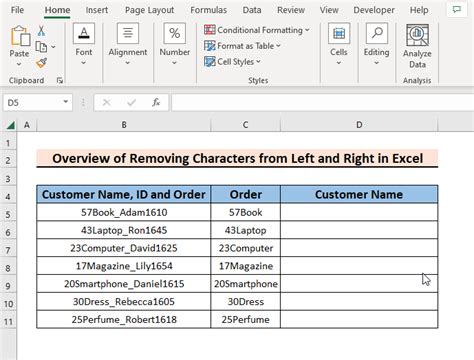
Task: Click the Paste clipboard icon
Action: click(19, 36)
